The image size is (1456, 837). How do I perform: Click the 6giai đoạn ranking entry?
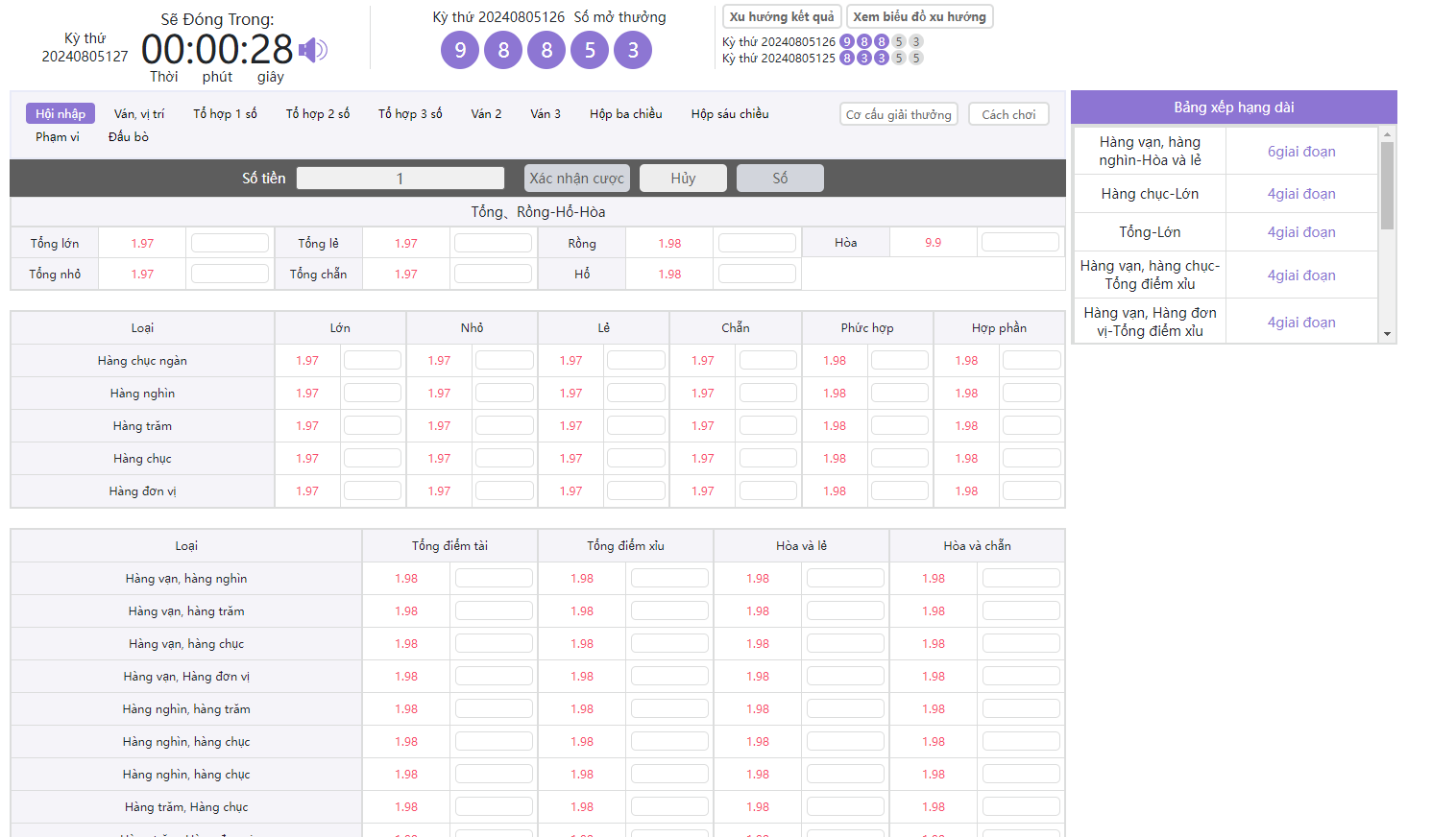(x=1301, y=151)
